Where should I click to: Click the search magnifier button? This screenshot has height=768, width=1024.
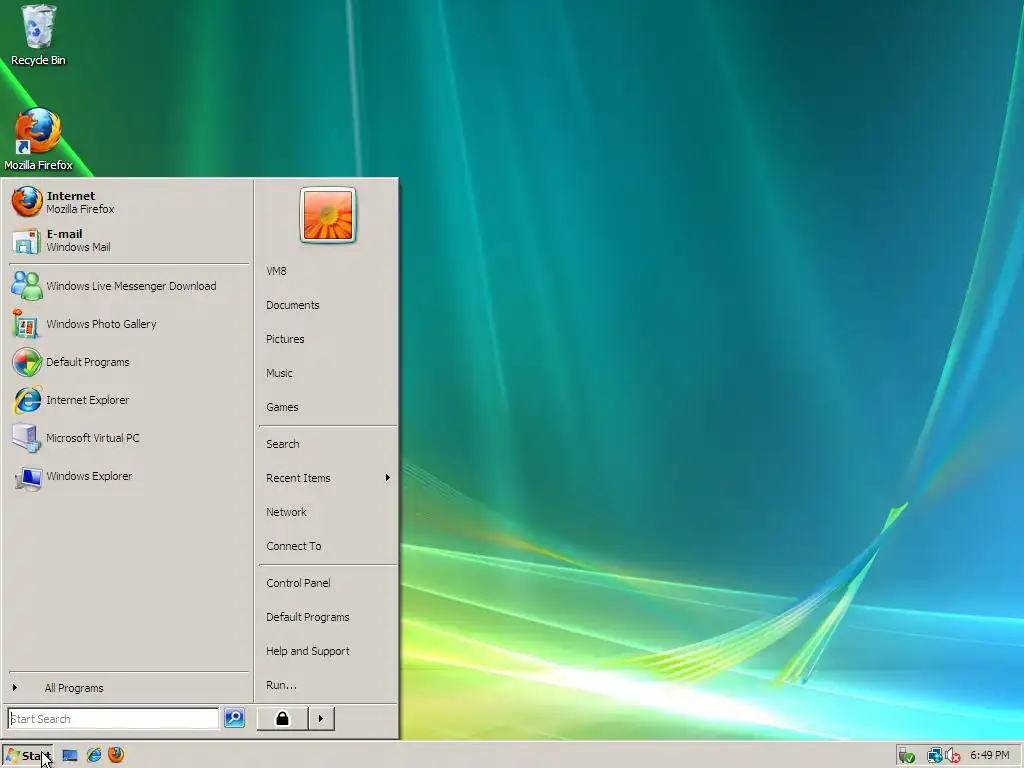tap(234, 718)
